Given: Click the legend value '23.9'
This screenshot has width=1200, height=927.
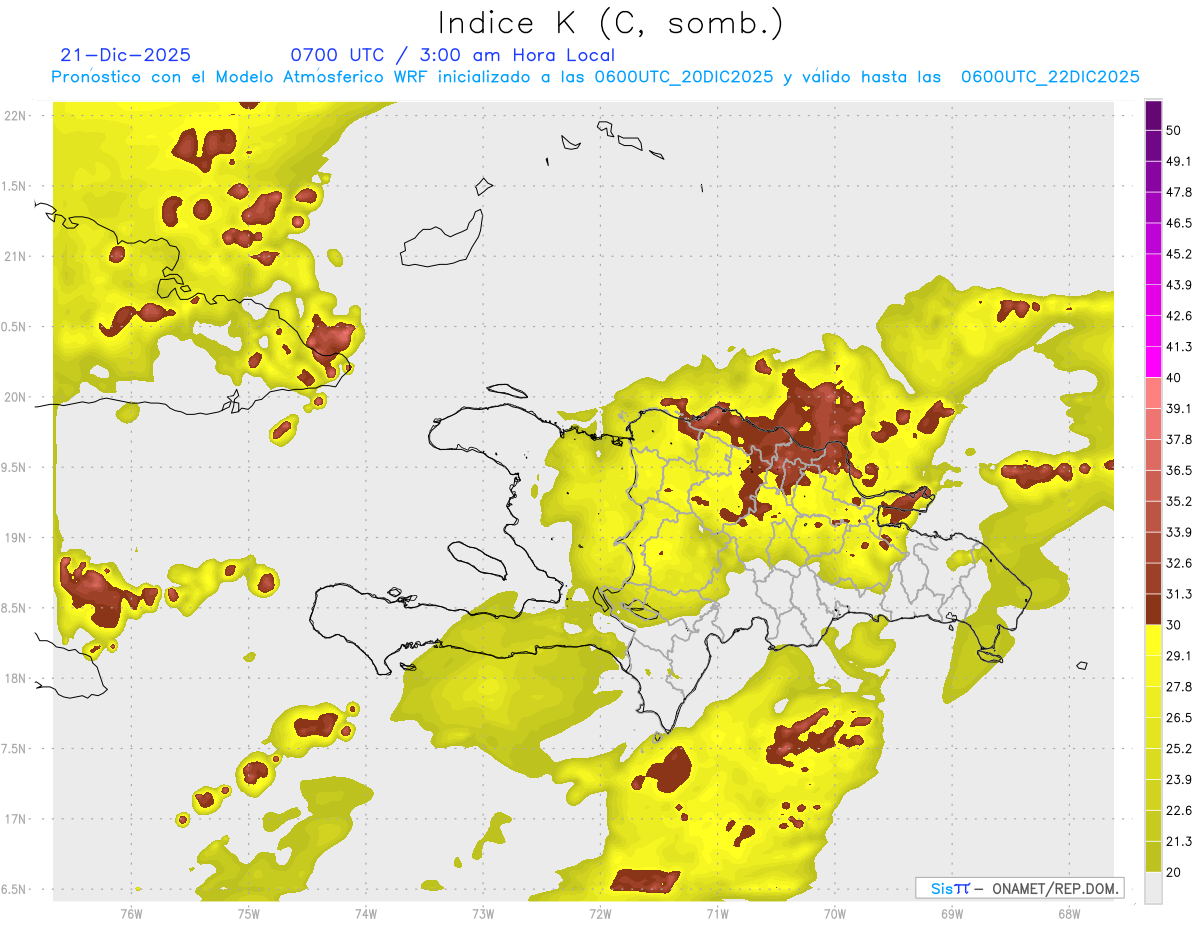Looking at the screenshot, I should 1179,780.
